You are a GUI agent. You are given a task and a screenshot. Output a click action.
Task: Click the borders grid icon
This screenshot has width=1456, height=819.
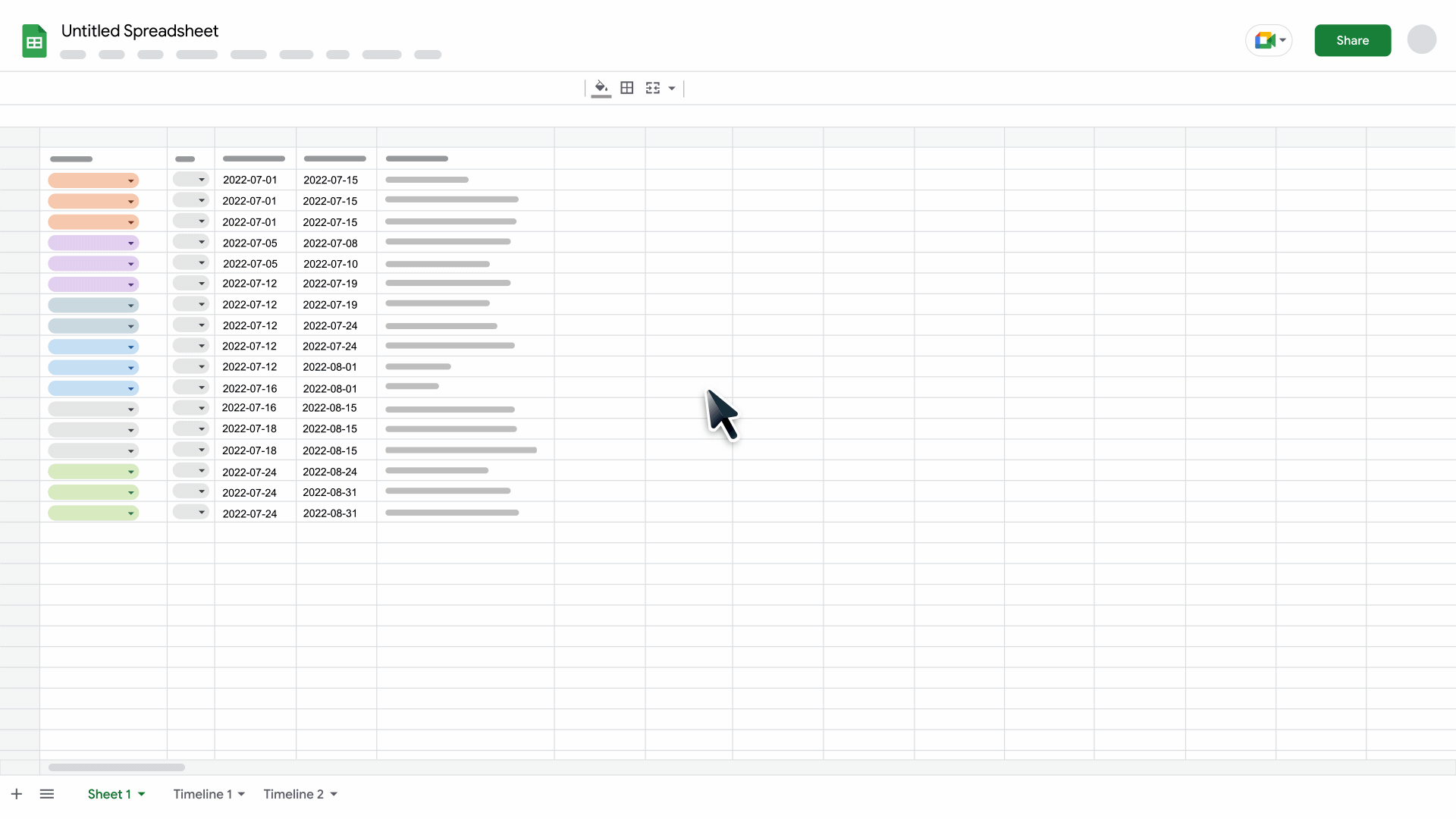click(x=627, y=88)
